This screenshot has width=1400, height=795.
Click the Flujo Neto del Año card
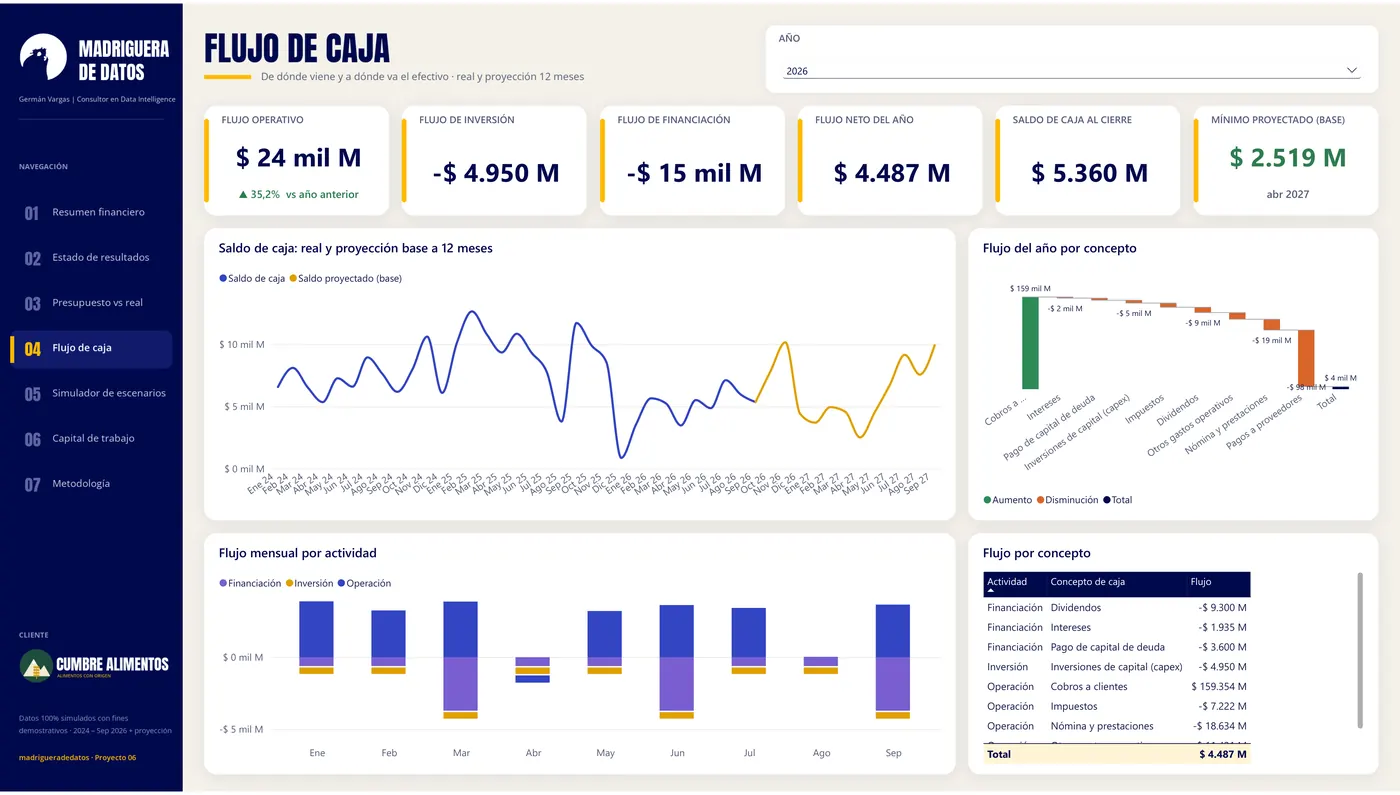click(x=890, y=161)
